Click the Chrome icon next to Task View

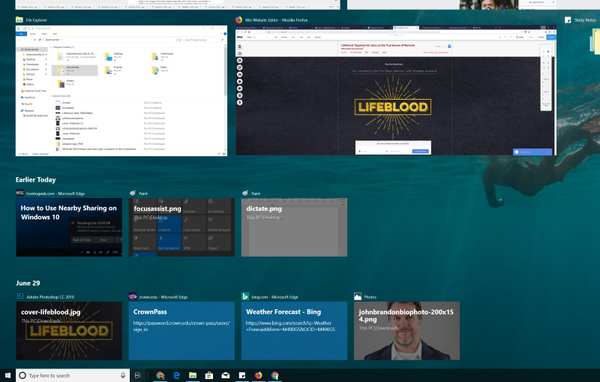pos(160,375)
